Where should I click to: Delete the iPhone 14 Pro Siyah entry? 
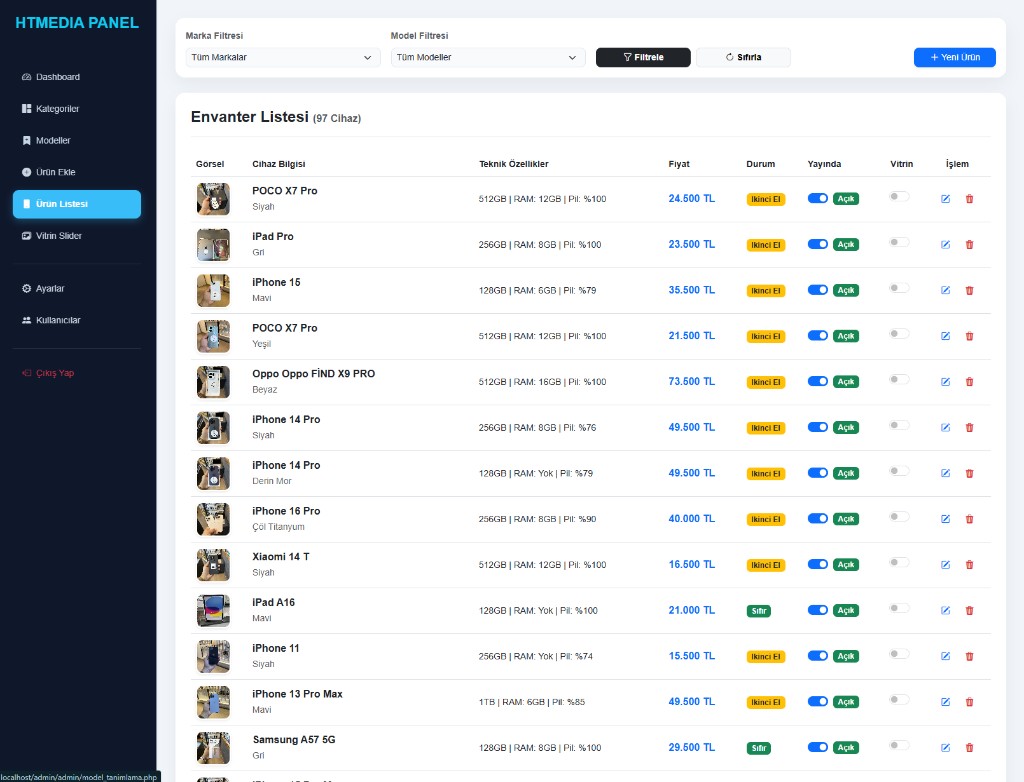click(x=969, y=427)
